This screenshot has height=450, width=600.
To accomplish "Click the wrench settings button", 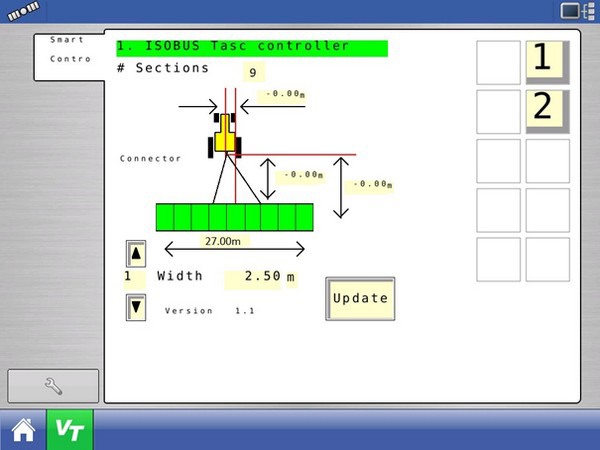I will pyautogui.click(x=54, y=385).
